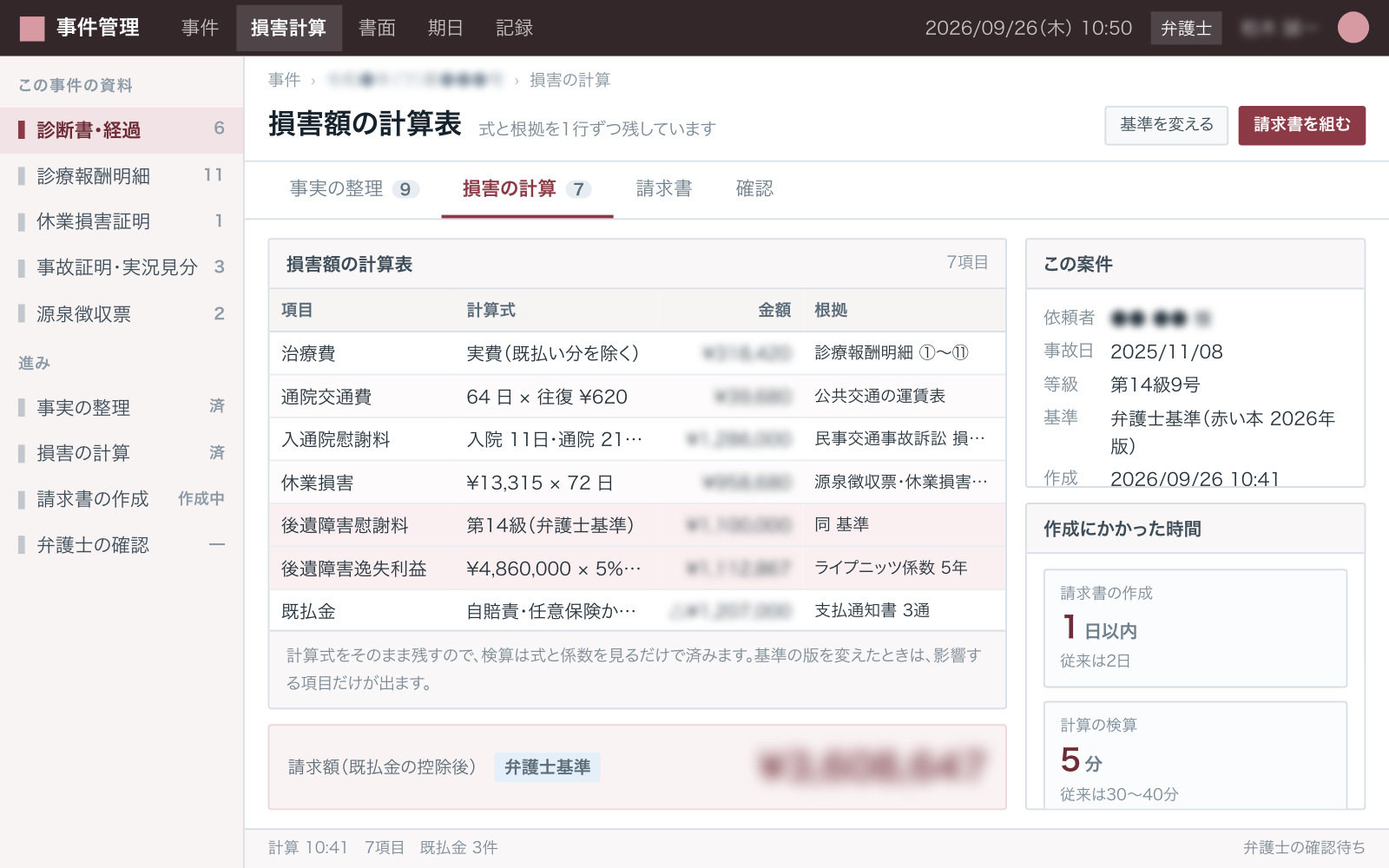1389x868 pixels.
Task: Click 支払通知書 3通 basis cell
Action: [x=872, y=610]
